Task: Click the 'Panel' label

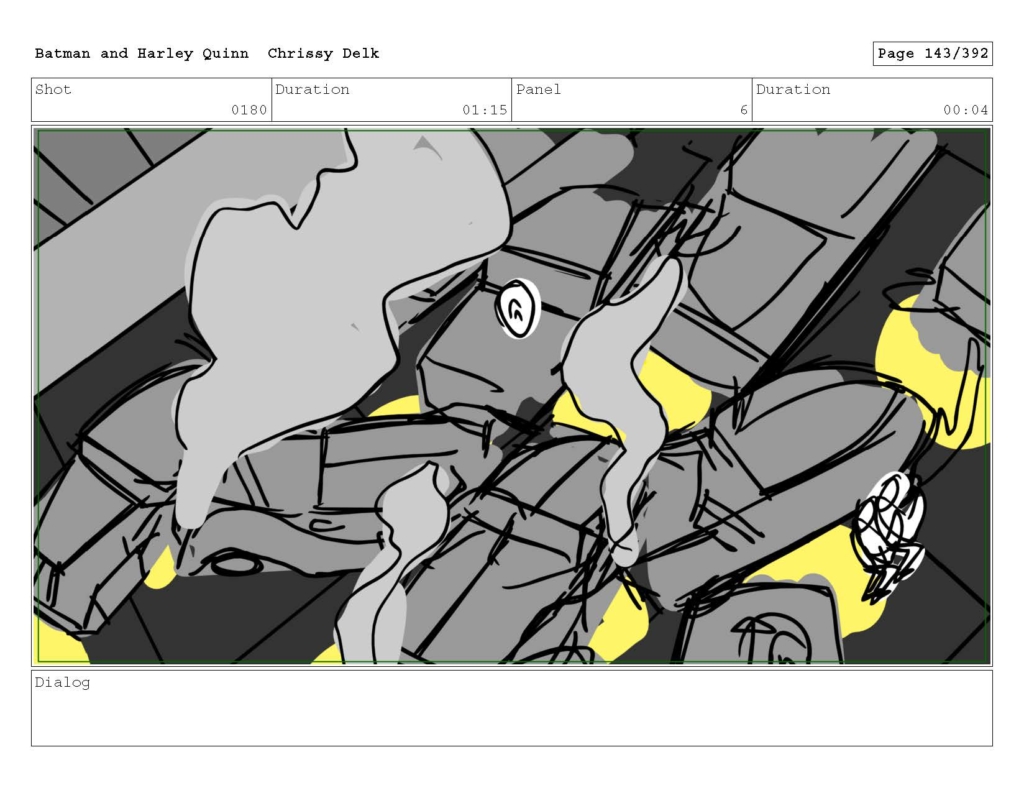Action: coord(538,89)
